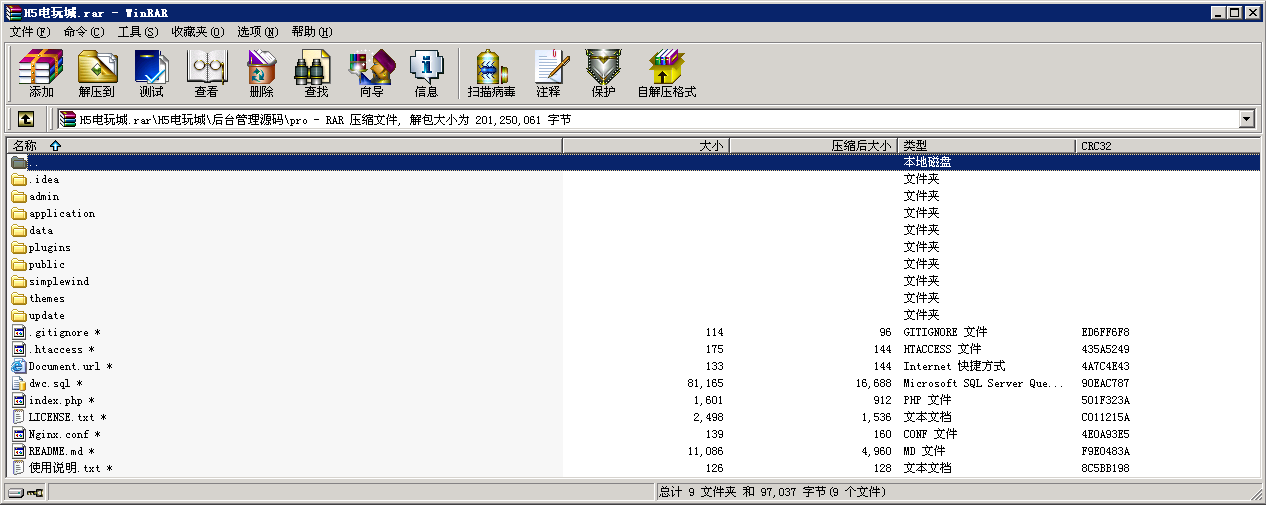This screenshot has width=1266, height=505.
Task: Start the virus scan (扫描病毒) tool
Action: pyautogui.click(x=491, y=73)
